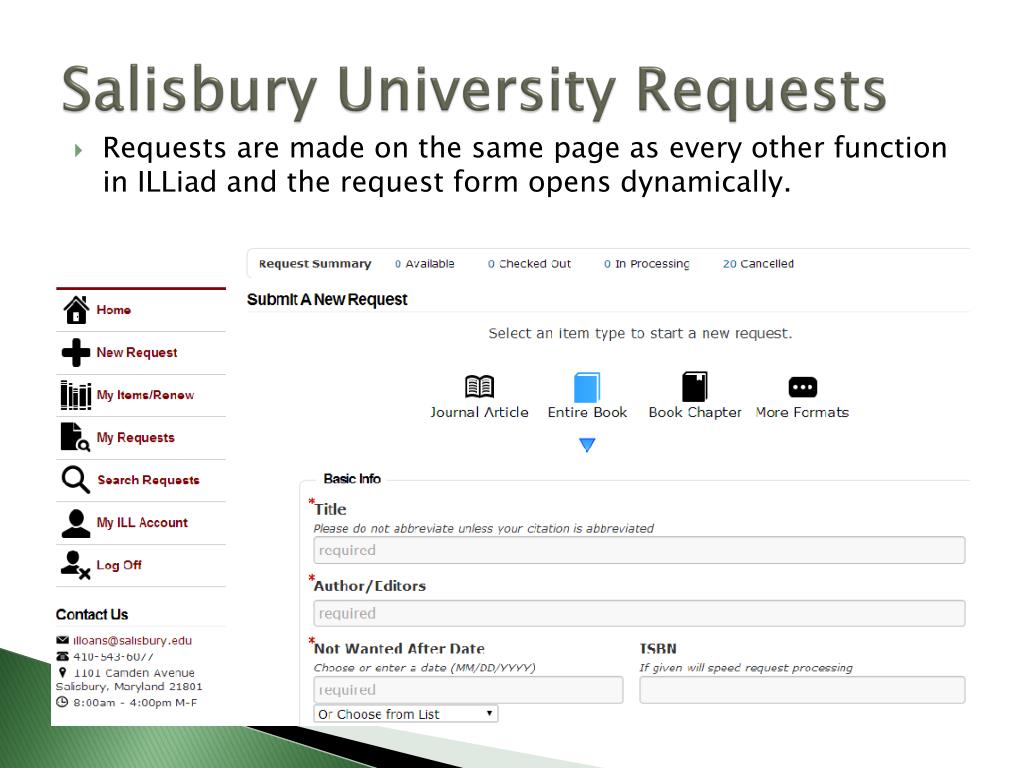Click the My Requests document icon

(x=75, y=438)
